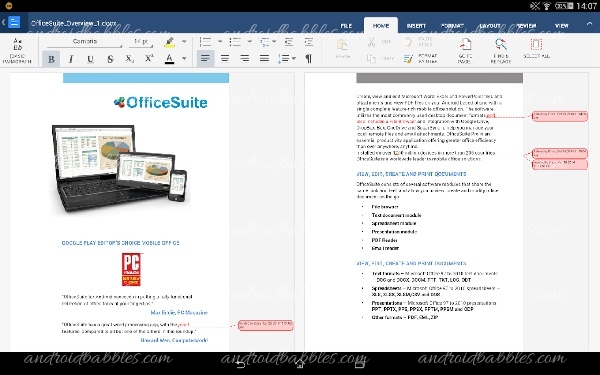600x375 pixels.
Task: Click the Go To Page icon
Action: pos(465,51)
